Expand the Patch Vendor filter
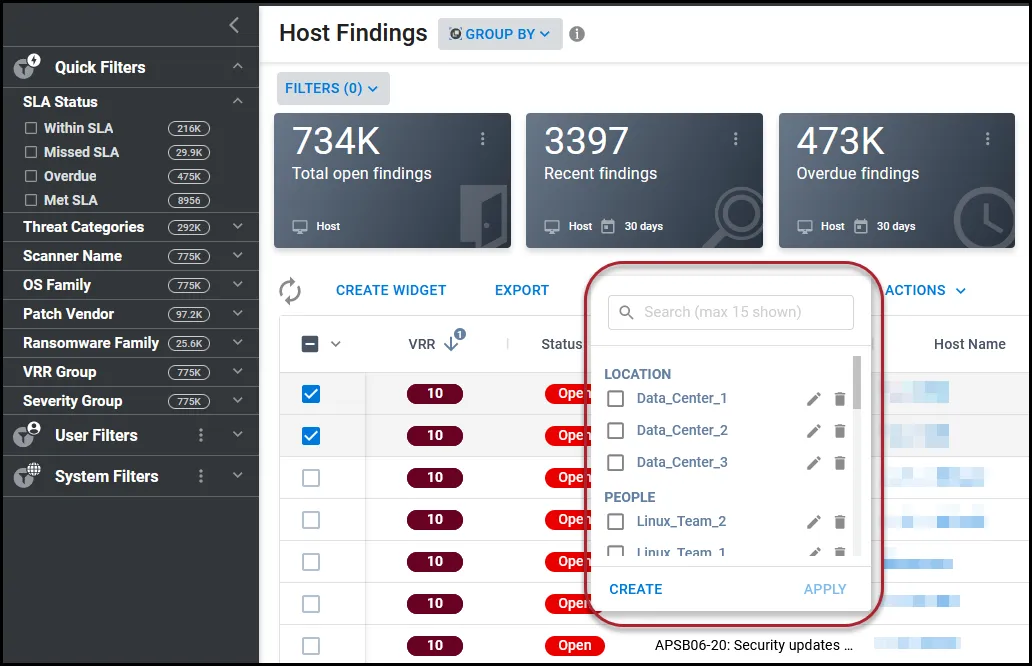The width and height of the screenshot is (1032, 666). [x=238, y=313]
